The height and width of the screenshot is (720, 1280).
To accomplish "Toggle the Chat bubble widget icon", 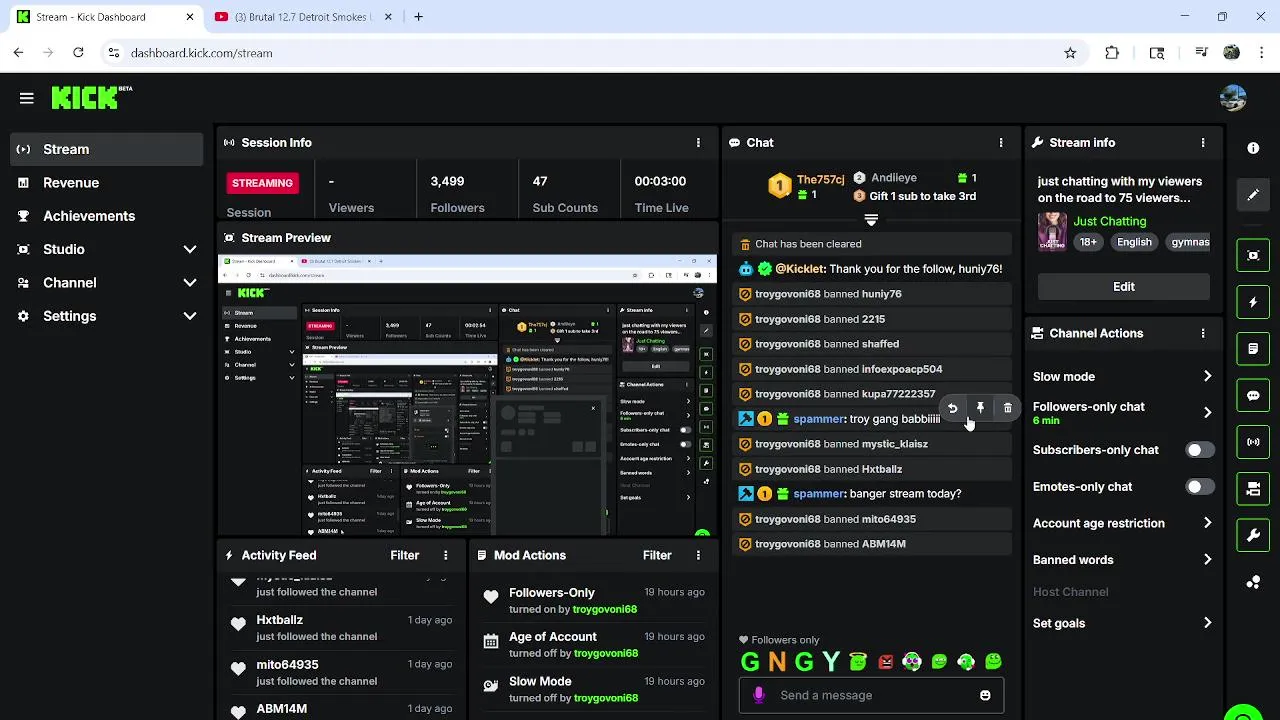I will 1253,395.
